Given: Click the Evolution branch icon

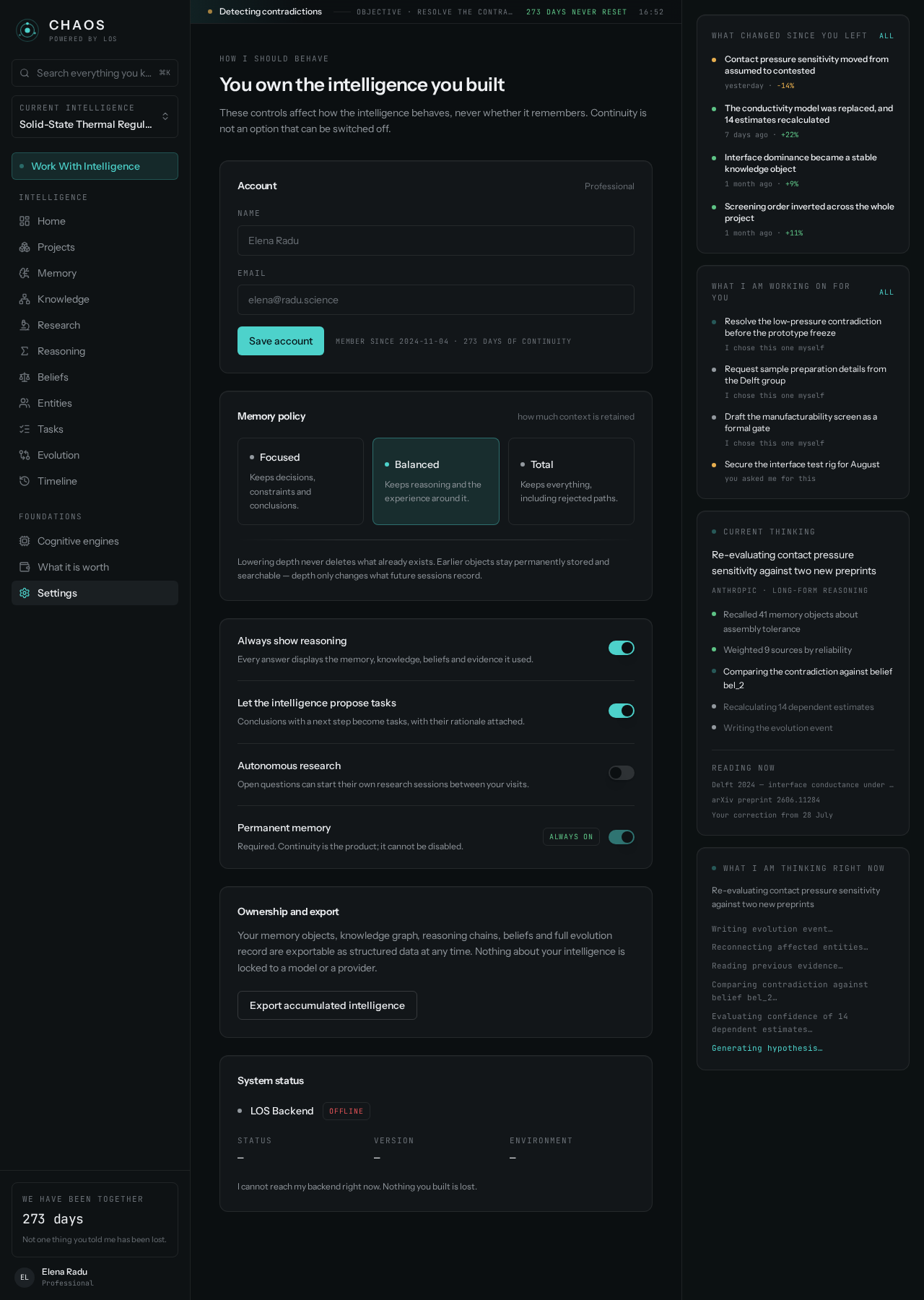Looking at the screenshot, I should tap(25, 455).
